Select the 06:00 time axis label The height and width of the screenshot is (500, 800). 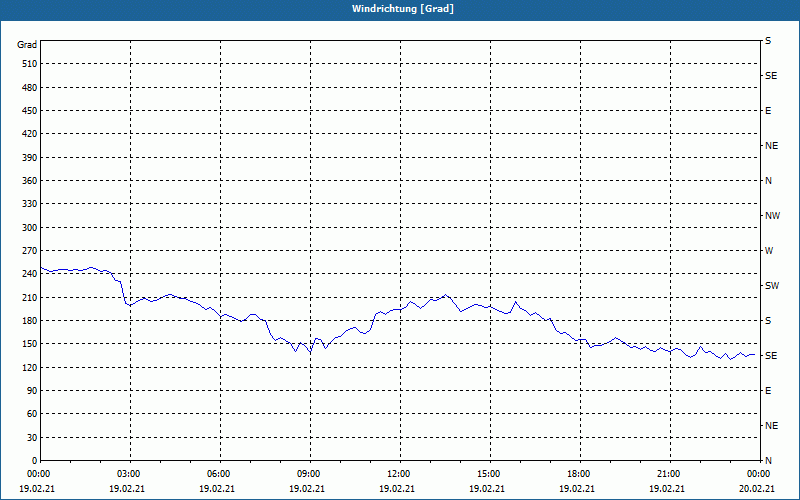pos(217,474)
